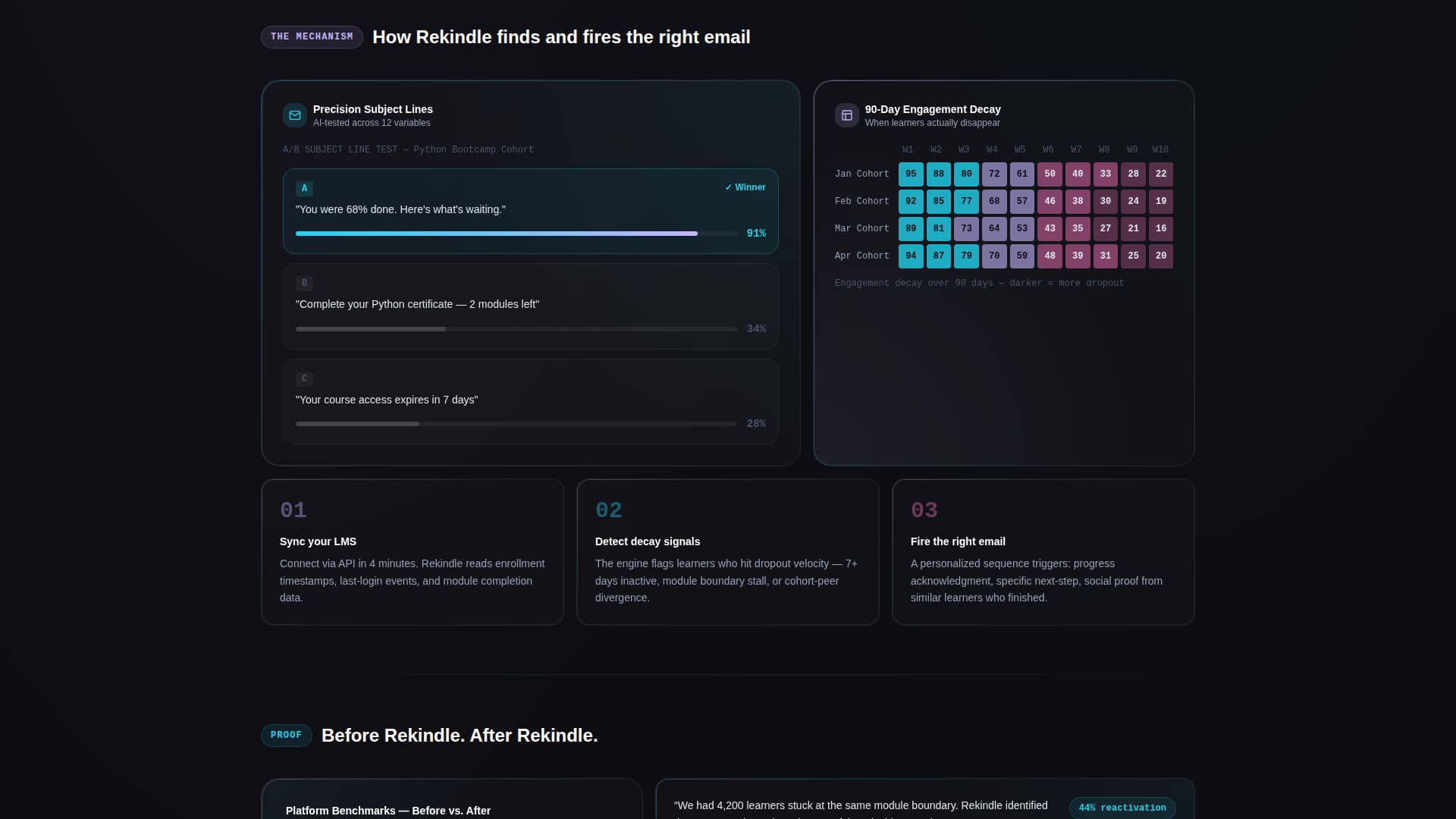This screenshot has width=1456, height=819.
Task: Click Feb Cohort W1 cell showing 92
Action: pyautogui.click(x=911, y=202)
